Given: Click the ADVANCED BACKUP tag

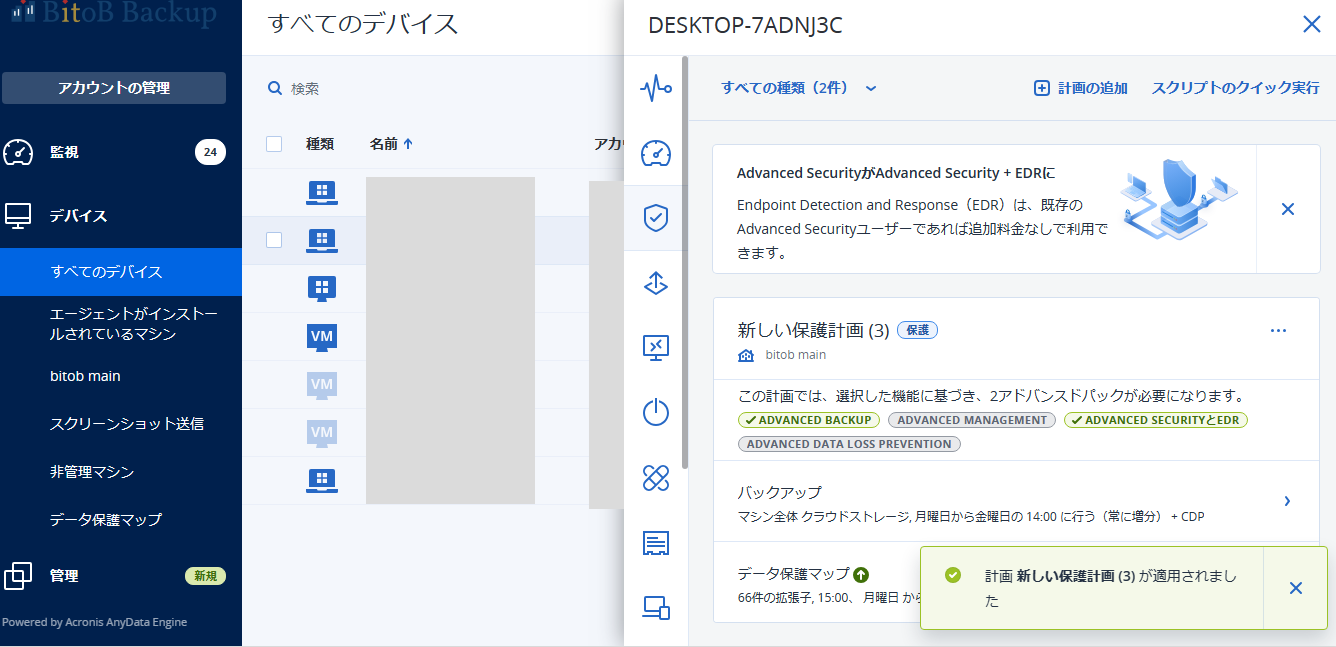Looking at the screenshot, I should pyautogui.click(x=809, y=420).
